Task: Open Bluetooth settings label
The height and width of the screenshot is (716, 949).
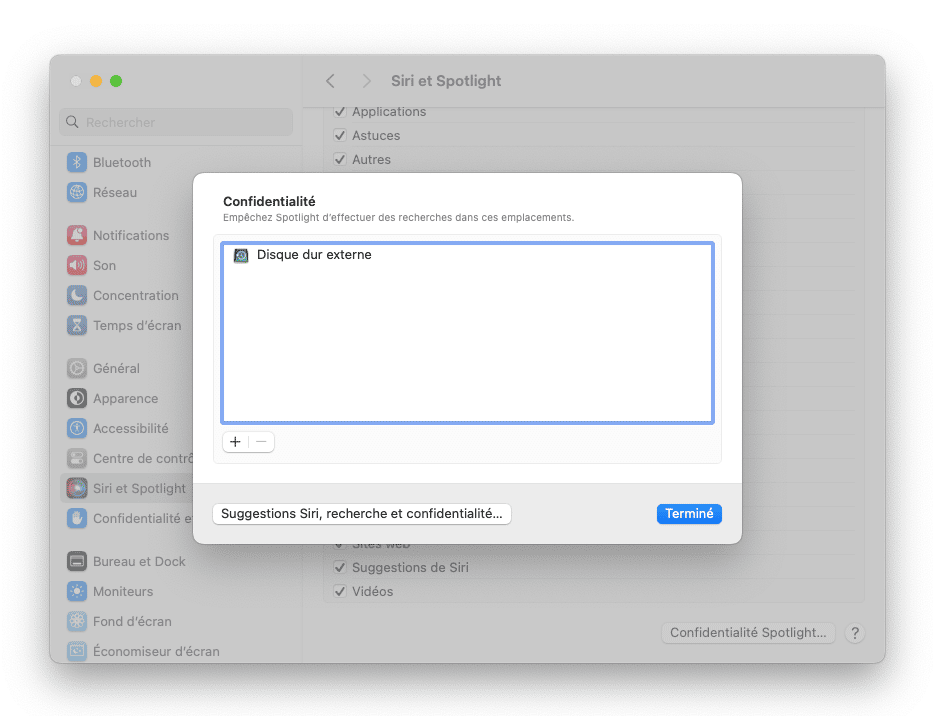Action: [x=122, y=162]
